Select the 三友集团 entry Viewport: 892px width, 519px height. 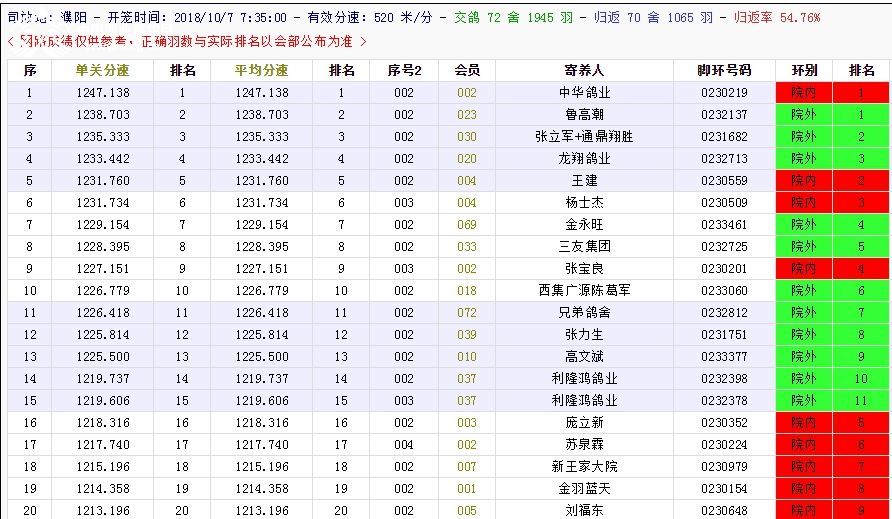coord(584,247)
